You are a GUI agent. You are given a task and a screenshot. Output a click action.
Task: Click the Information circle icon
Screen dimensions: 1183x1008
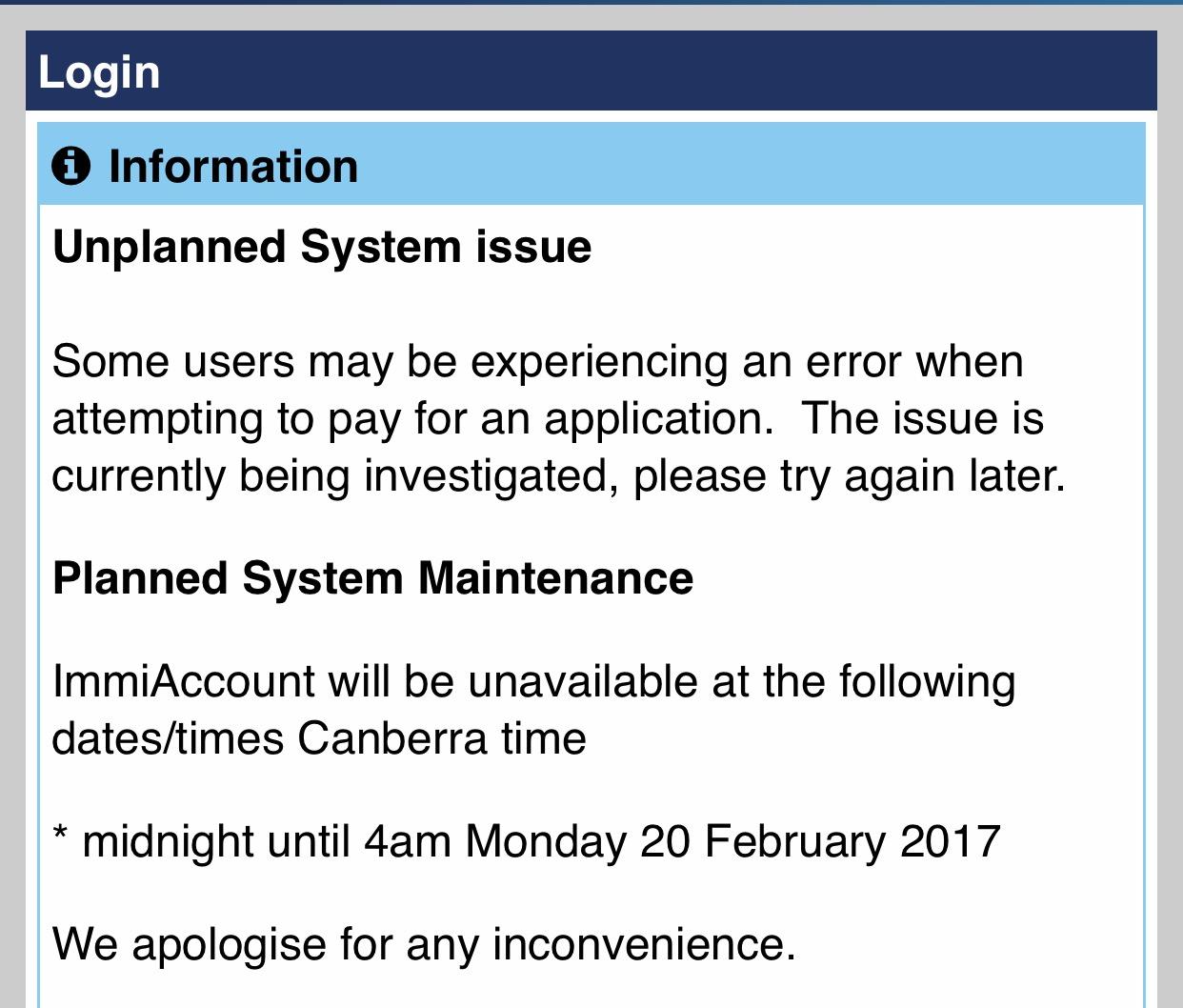pyautogui.click(x=71, y=166)
